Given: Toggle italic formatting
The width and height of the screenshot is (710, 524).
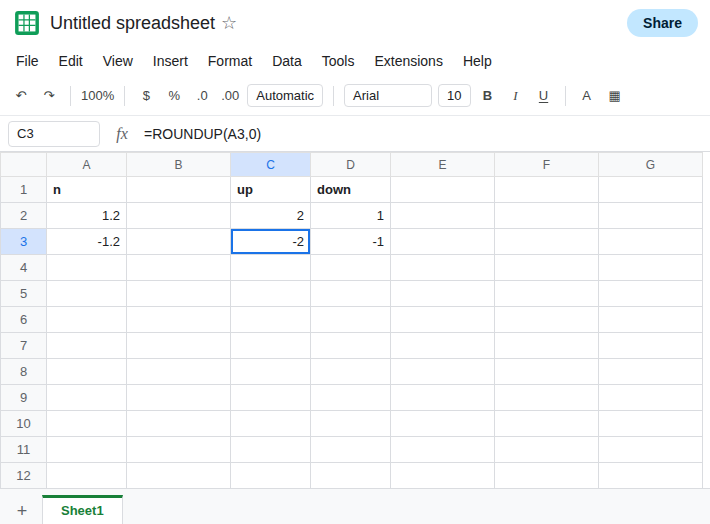Looking at the screenshot, I should click(x=515, y=96).
